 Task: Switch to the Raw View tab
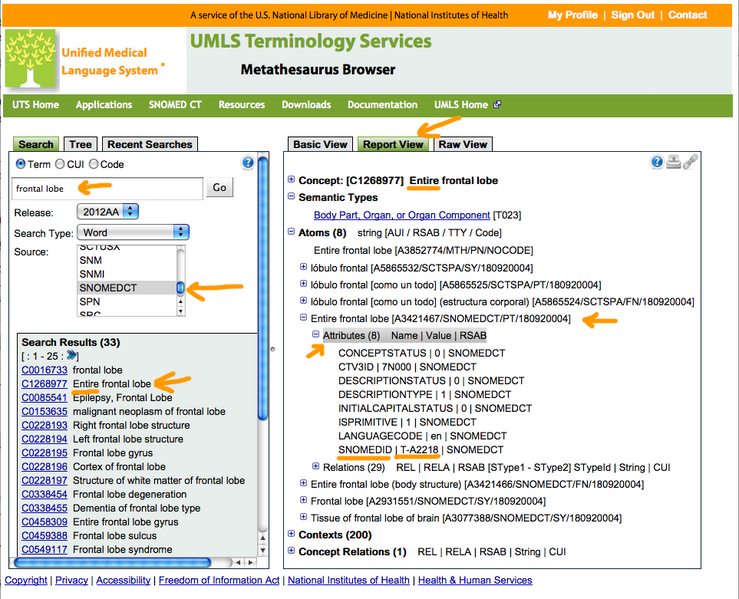[x=463, y=144]
